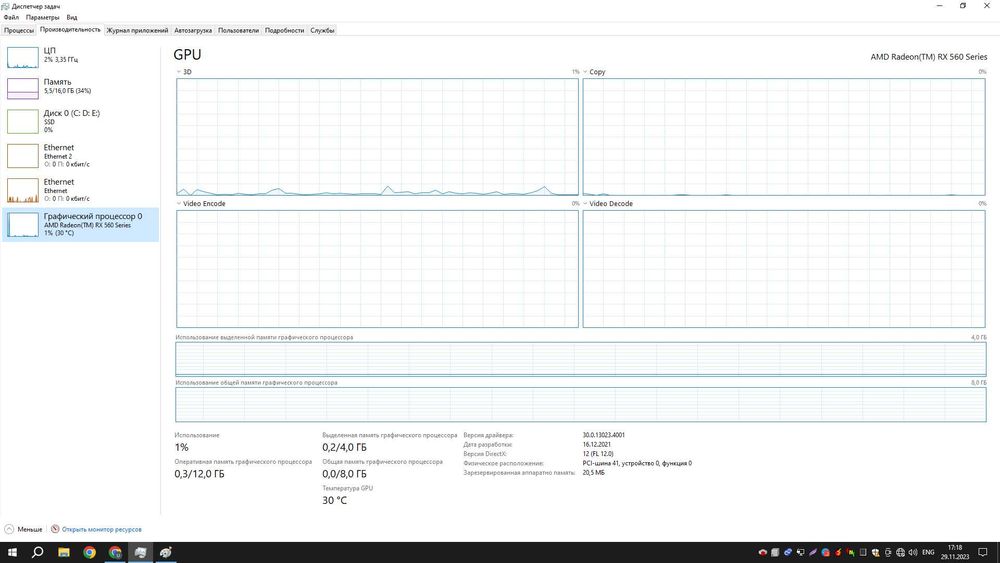The image size is (1000, 563).
Task: Select Диск 0 (C: D: E:) entry
Action: [80, 121]
